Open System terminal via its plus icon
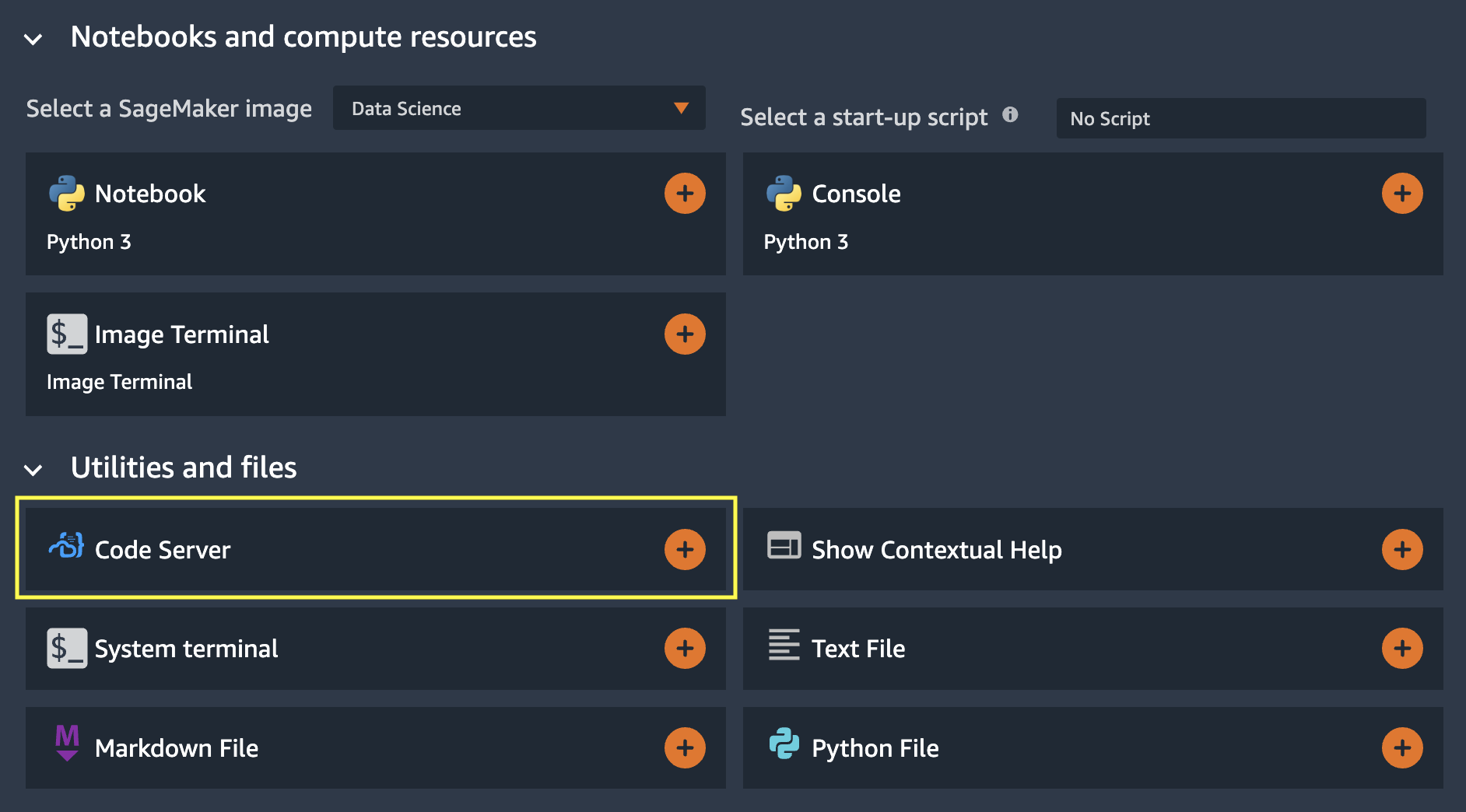The image size is (1466, 812). (x=685, y=649)
